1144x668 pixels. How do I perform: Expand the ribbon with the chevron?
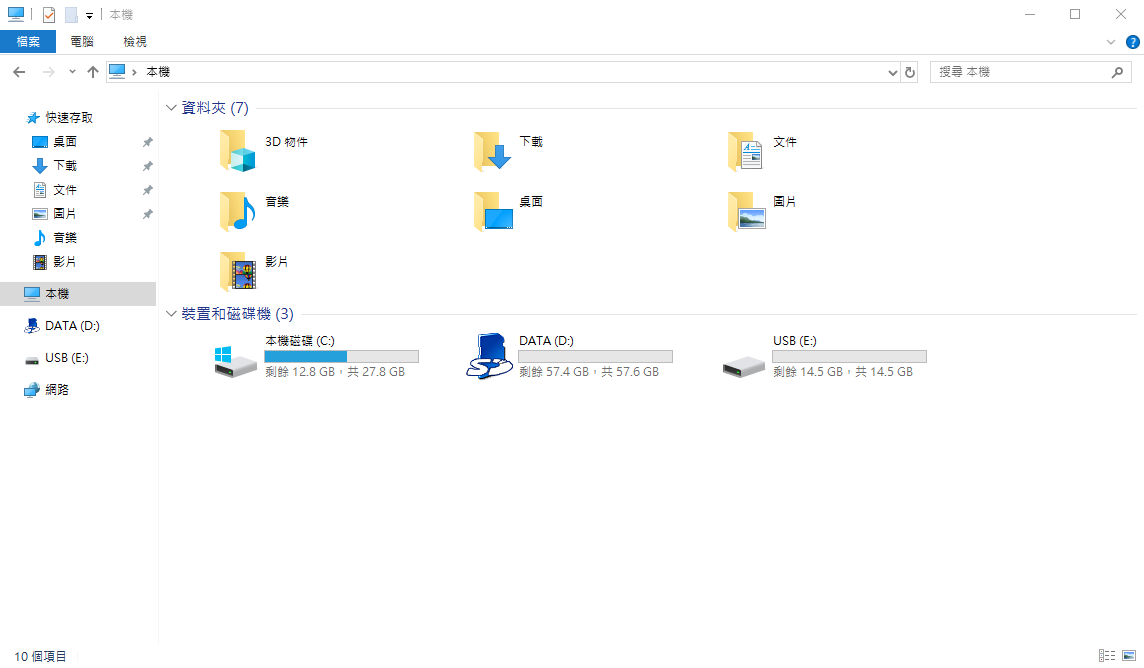1110,42
